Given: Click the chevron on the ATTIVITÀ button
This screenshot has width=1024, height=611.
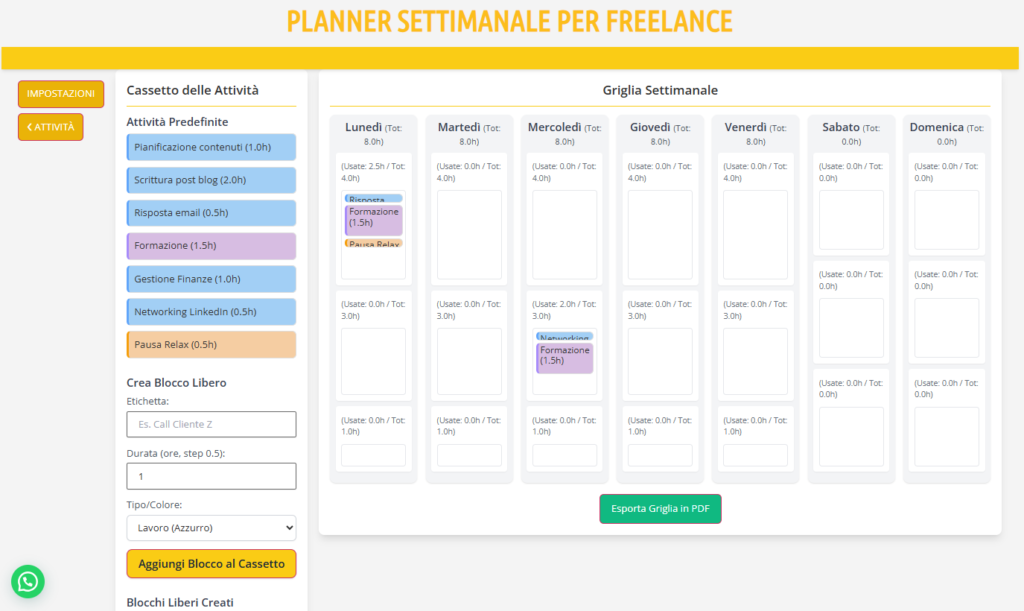Looking at the screenshot, I should (x=31, y=127).
